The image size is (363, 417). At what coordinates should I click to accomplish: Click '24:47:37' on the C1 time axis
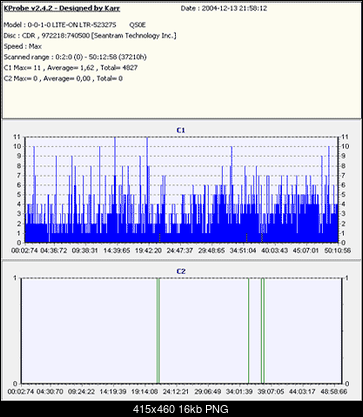(180, 250)
